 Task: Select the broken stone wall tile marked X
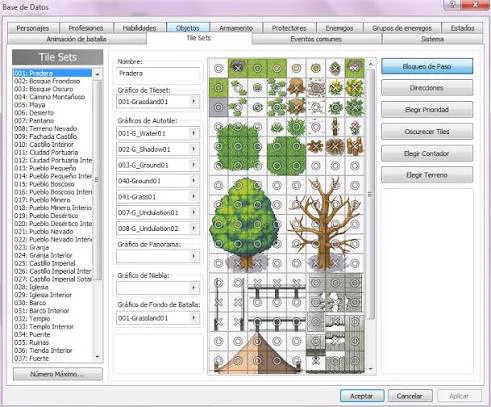[x=335, y=303]
